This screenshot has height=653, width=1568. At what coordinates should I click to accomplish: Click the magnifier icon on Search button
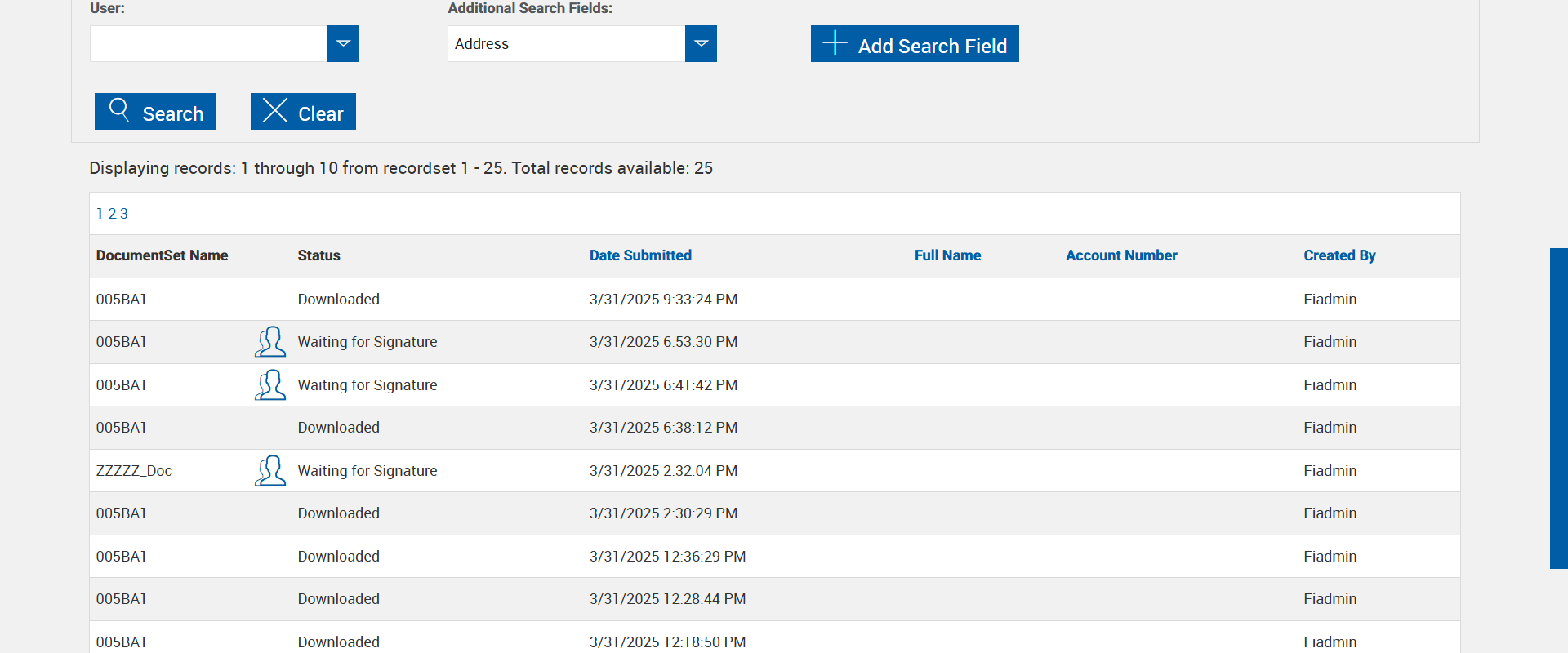(119, 110)
